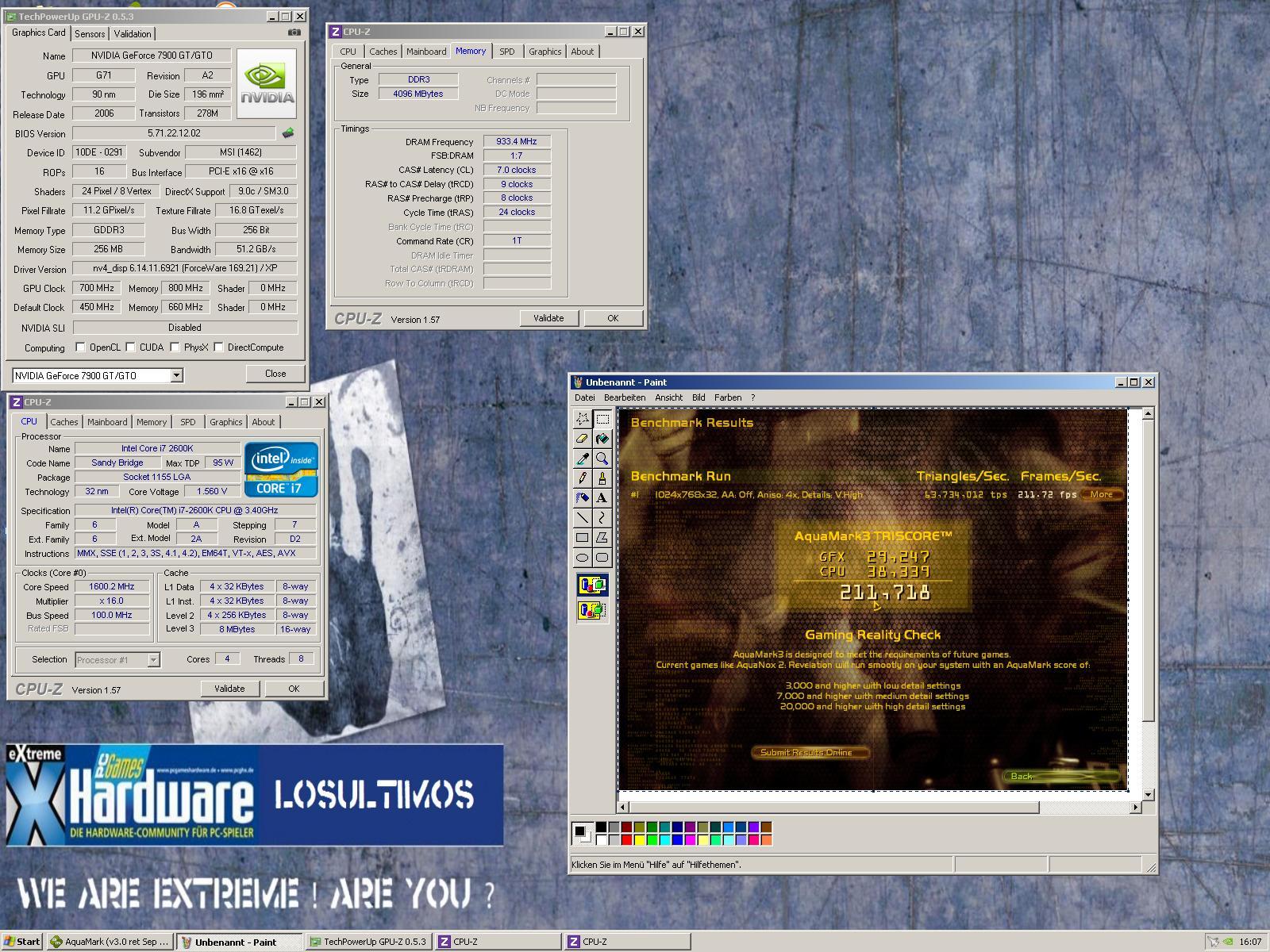
Task: Choose the opaque selection mode option
Action: (x=592, y=586)
